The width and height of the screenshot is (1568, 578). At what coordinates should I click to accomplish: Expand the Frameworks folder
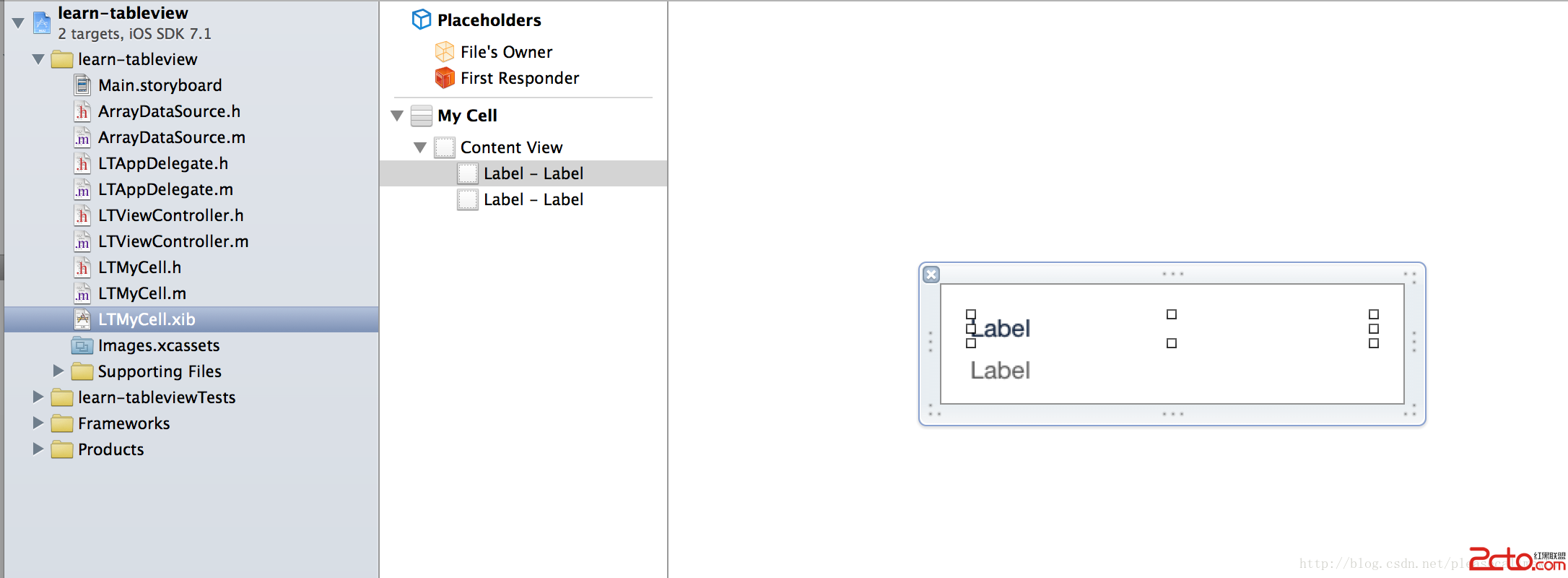coord(38,423)
